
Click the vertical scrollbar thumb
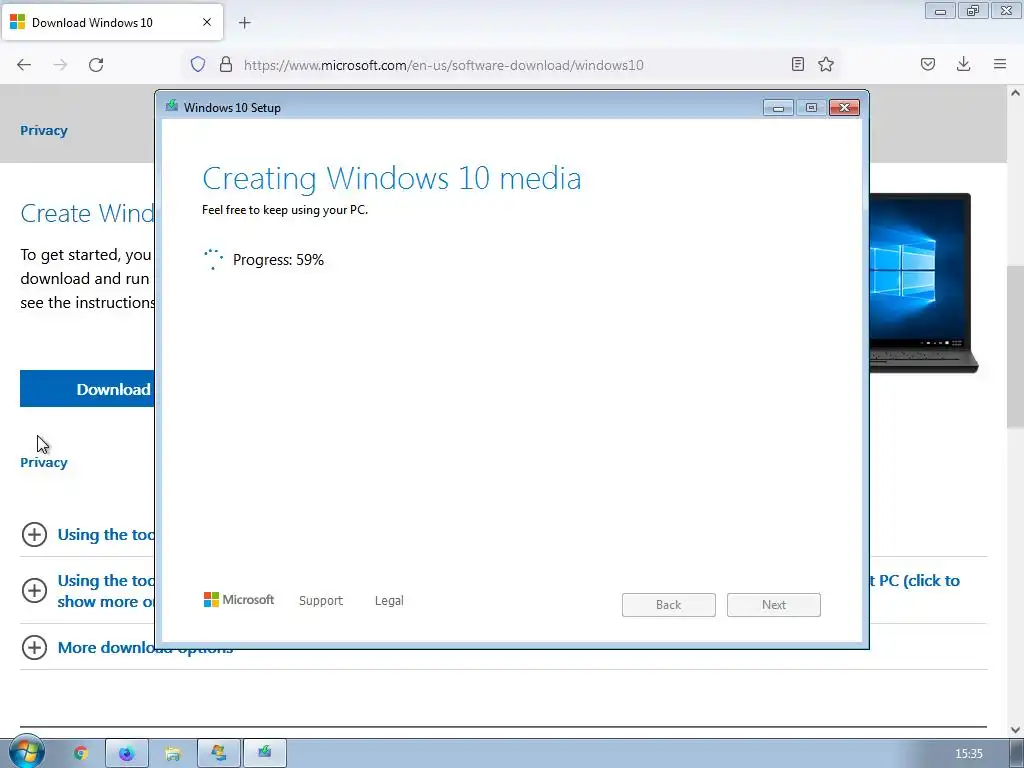[x=1015, y=346]
